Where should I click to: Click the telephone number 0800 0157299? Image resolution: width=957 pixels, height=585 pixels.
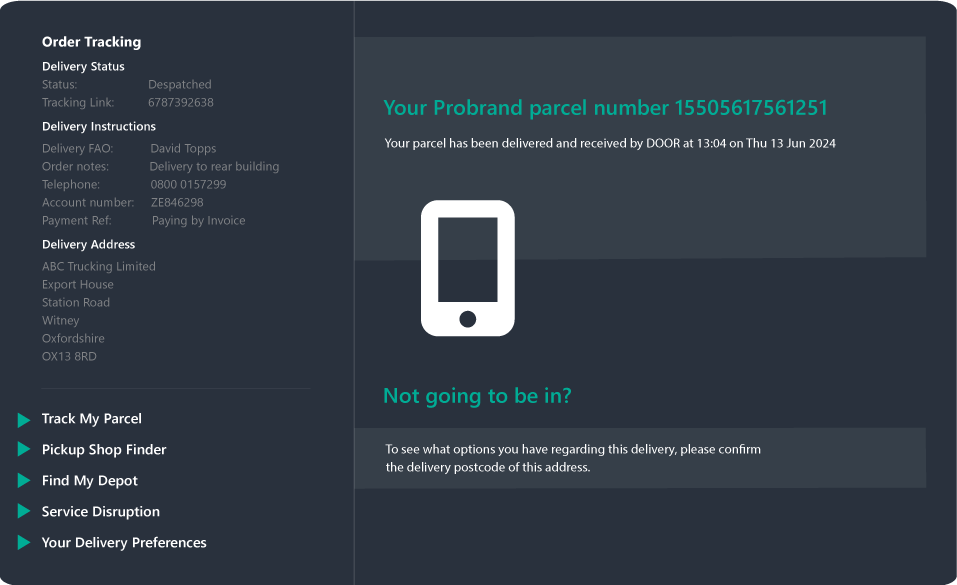coord(189,184)
